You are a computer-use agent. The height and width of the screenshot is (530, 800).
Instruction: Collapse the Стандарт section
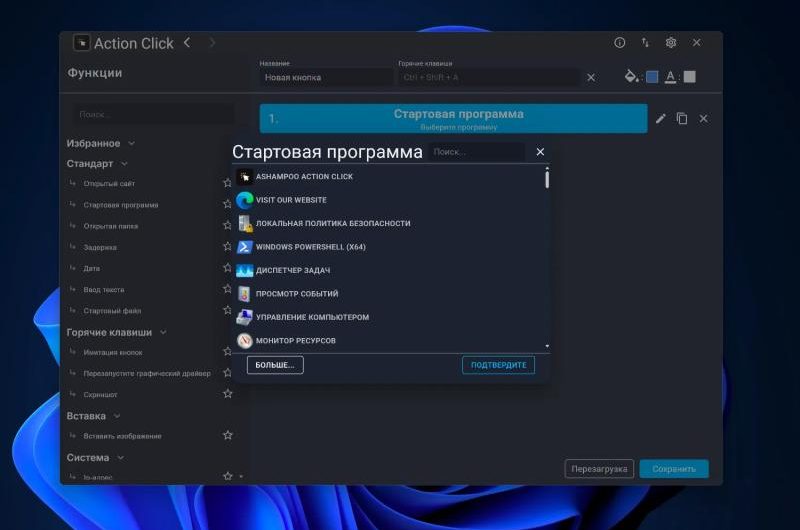(x=124, y=164)
